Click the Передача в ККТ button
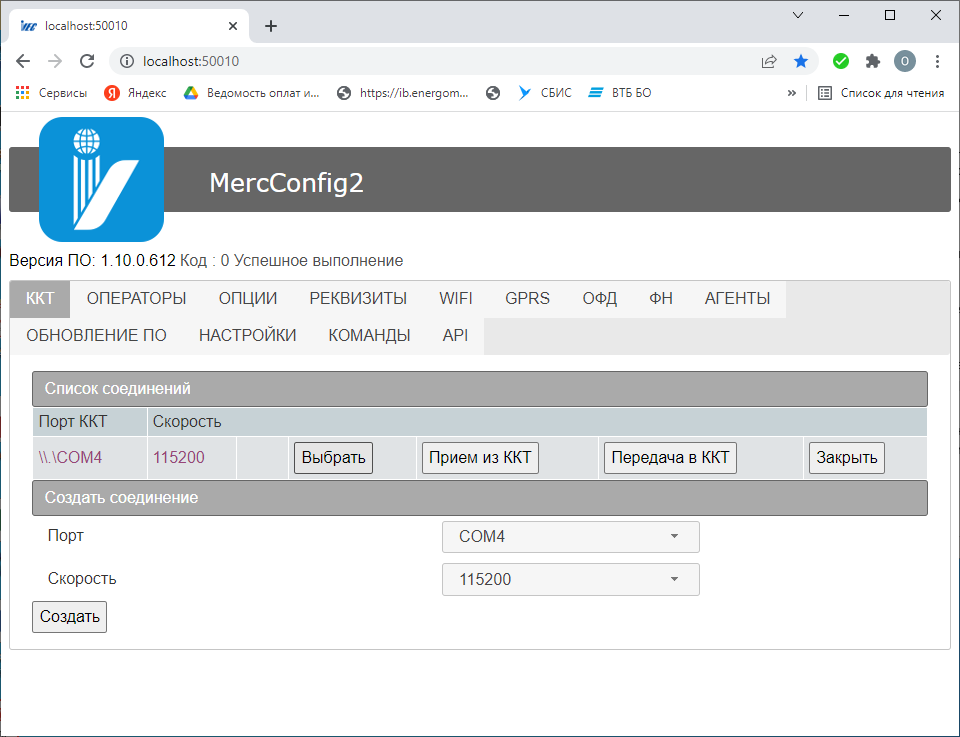The height and width of the screenshot is (737, 960). click(x=670, y=458)
